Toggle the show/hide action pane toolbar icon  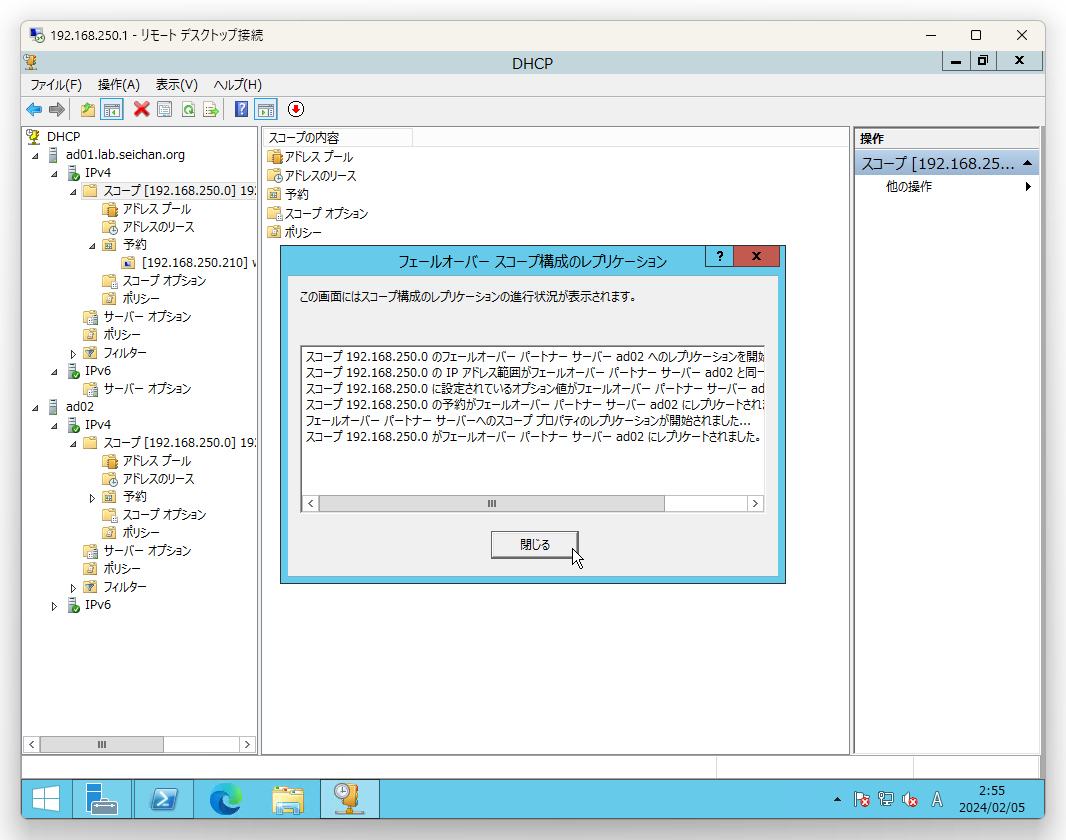tap(266, 109)
